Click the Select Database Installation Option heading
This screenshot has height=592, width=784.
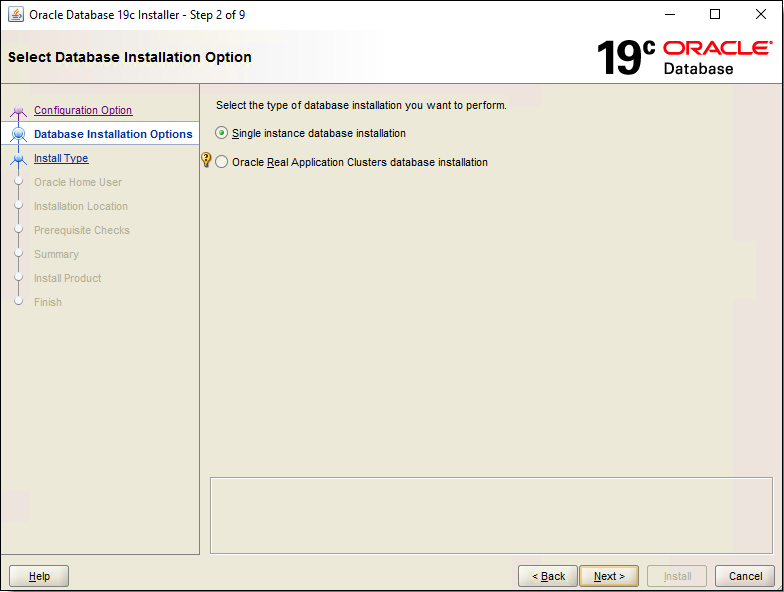[x=130, y=57]
